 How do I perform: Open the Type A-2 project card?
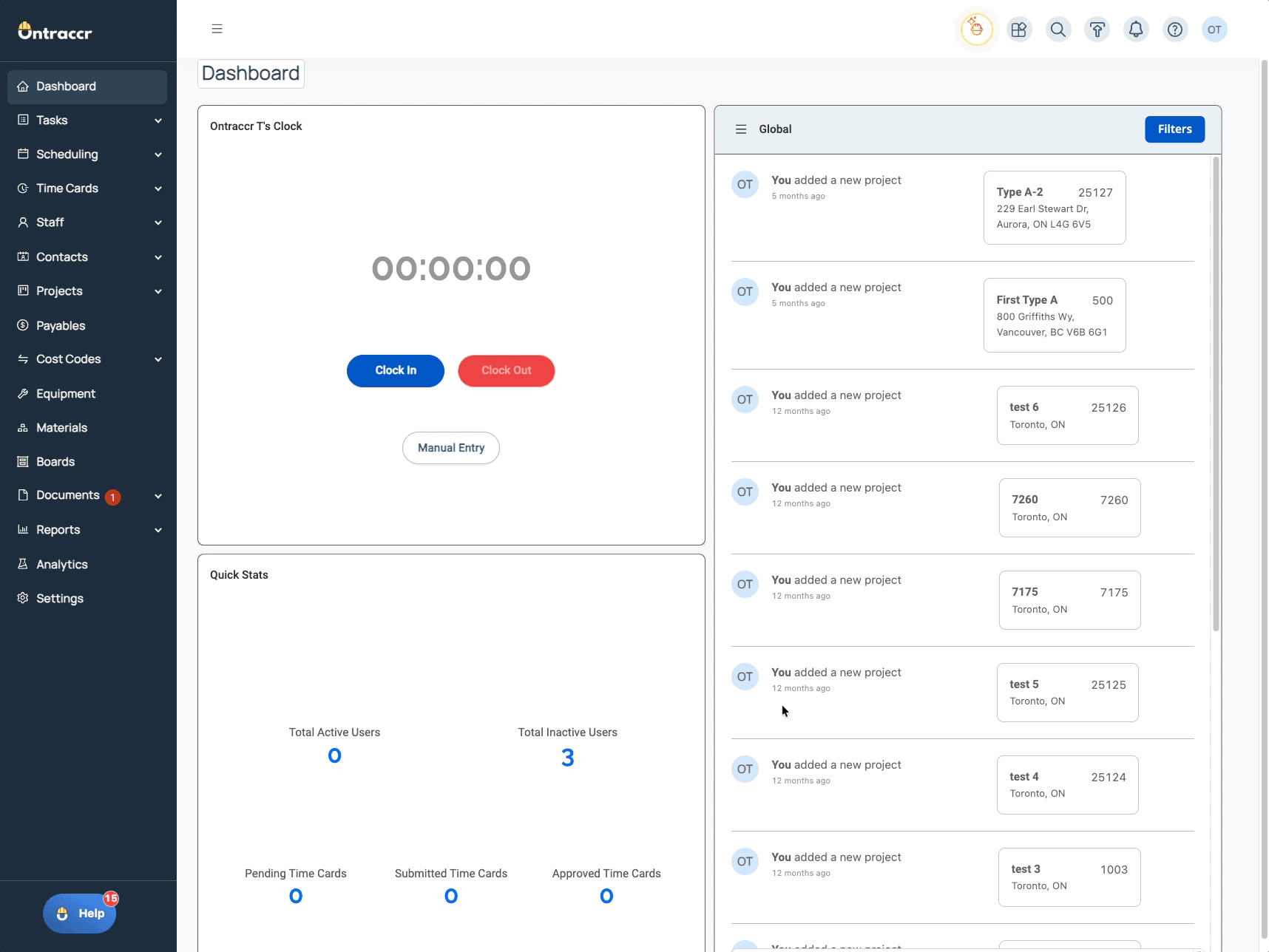[x=1055, y=208]
